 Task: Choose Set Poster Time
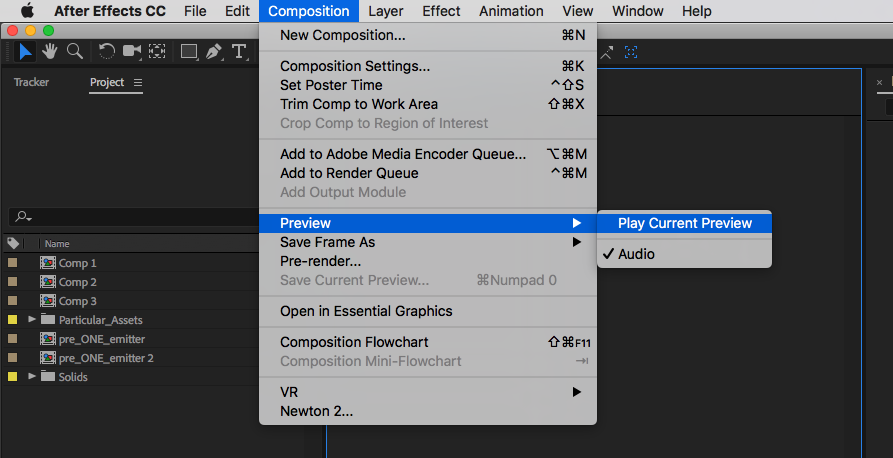point(428,85)
